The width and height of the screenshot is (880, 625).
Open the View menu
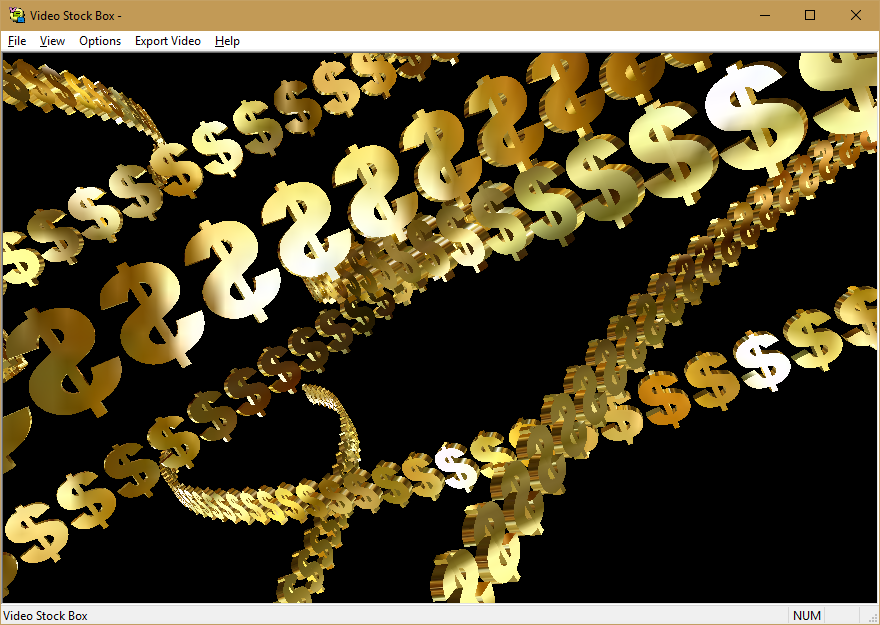pos(52,41)
